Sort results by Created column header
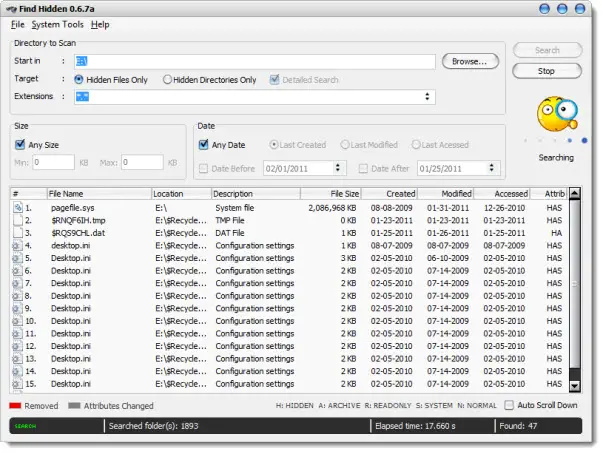 pos(389,194)
